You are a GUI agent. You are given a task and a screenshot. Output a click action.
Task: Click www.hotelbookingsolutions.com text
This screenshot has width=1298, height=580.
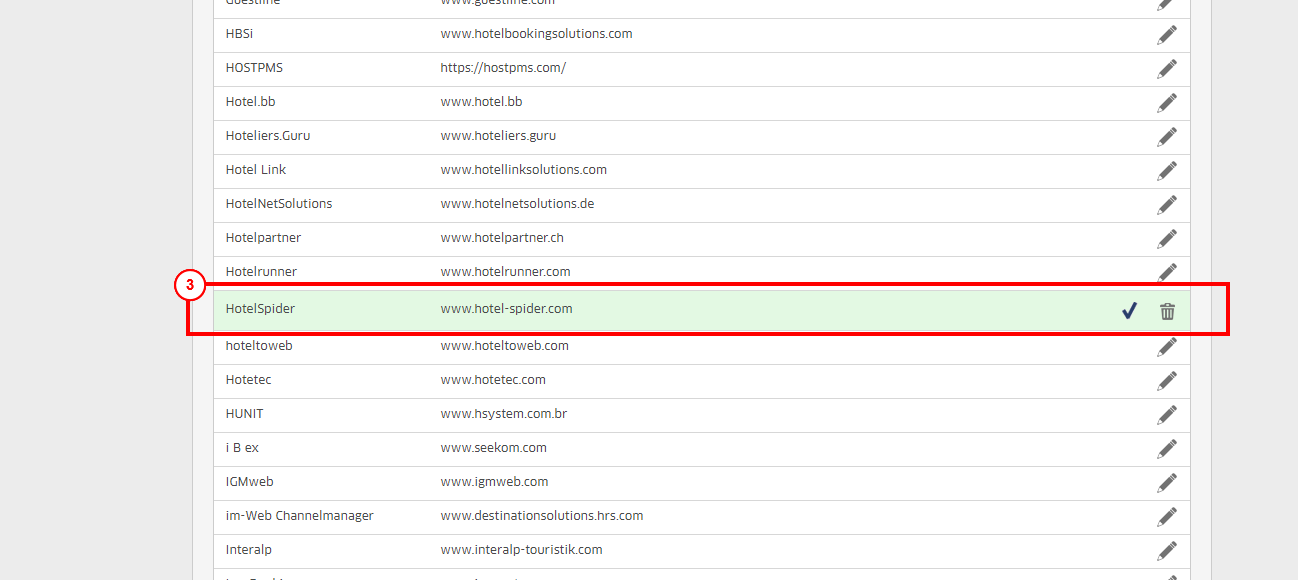point(536,34)
